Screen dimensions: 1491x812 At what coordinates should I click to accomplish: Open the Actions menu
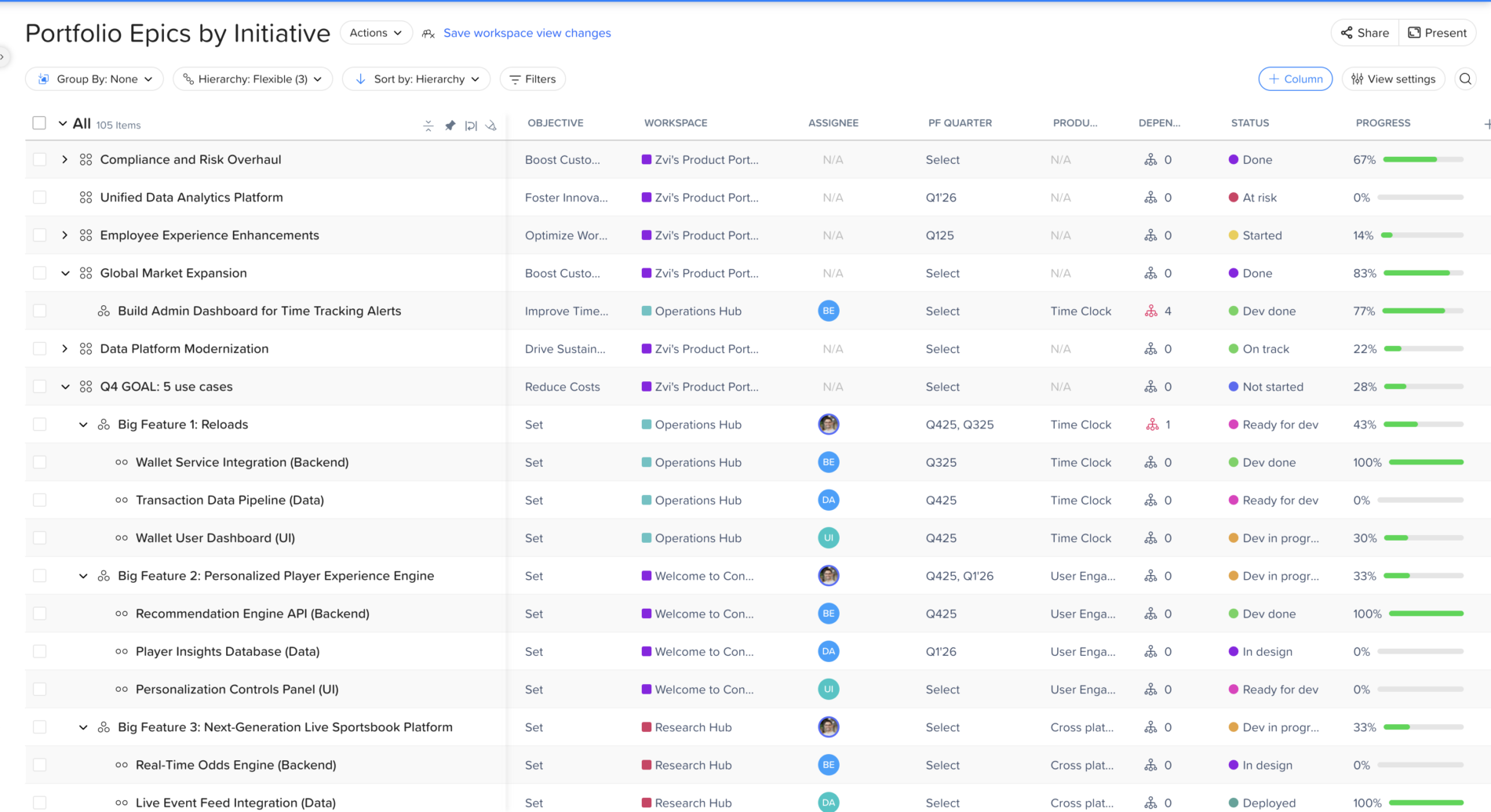[377, 33]
